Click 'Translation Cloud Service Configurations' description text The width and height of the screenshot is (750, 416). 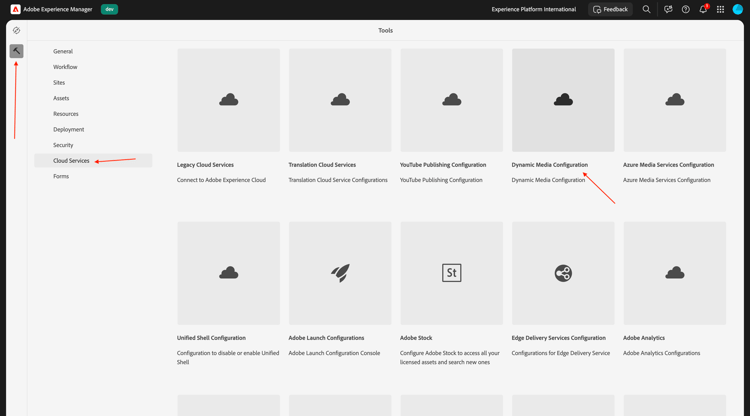338,180
